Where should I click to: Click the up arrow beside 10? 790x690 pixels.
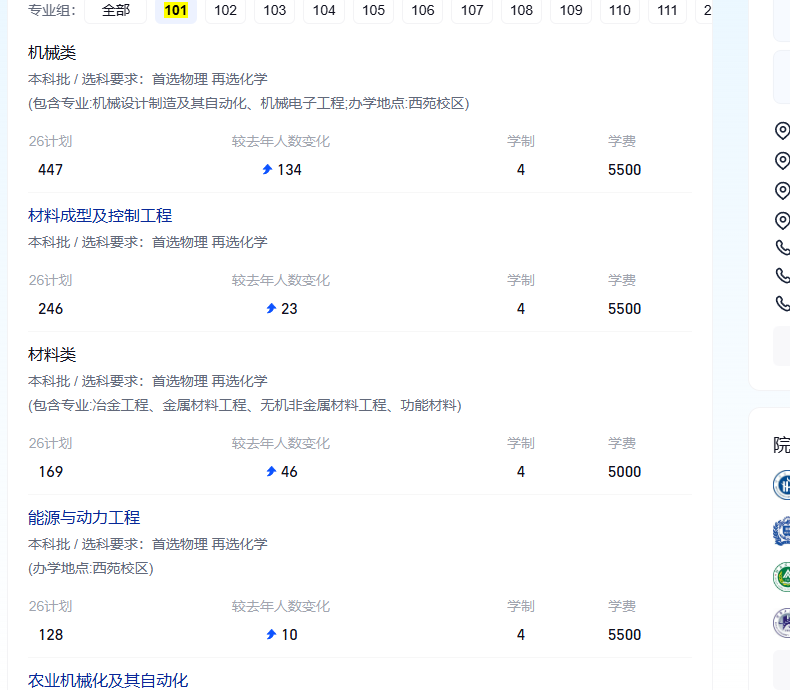pos(271,634)
